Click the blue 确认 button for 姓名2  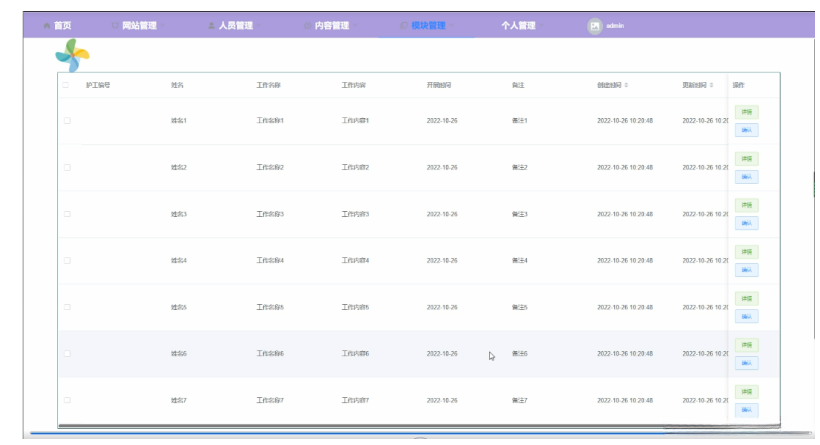[x=747, y=177]
